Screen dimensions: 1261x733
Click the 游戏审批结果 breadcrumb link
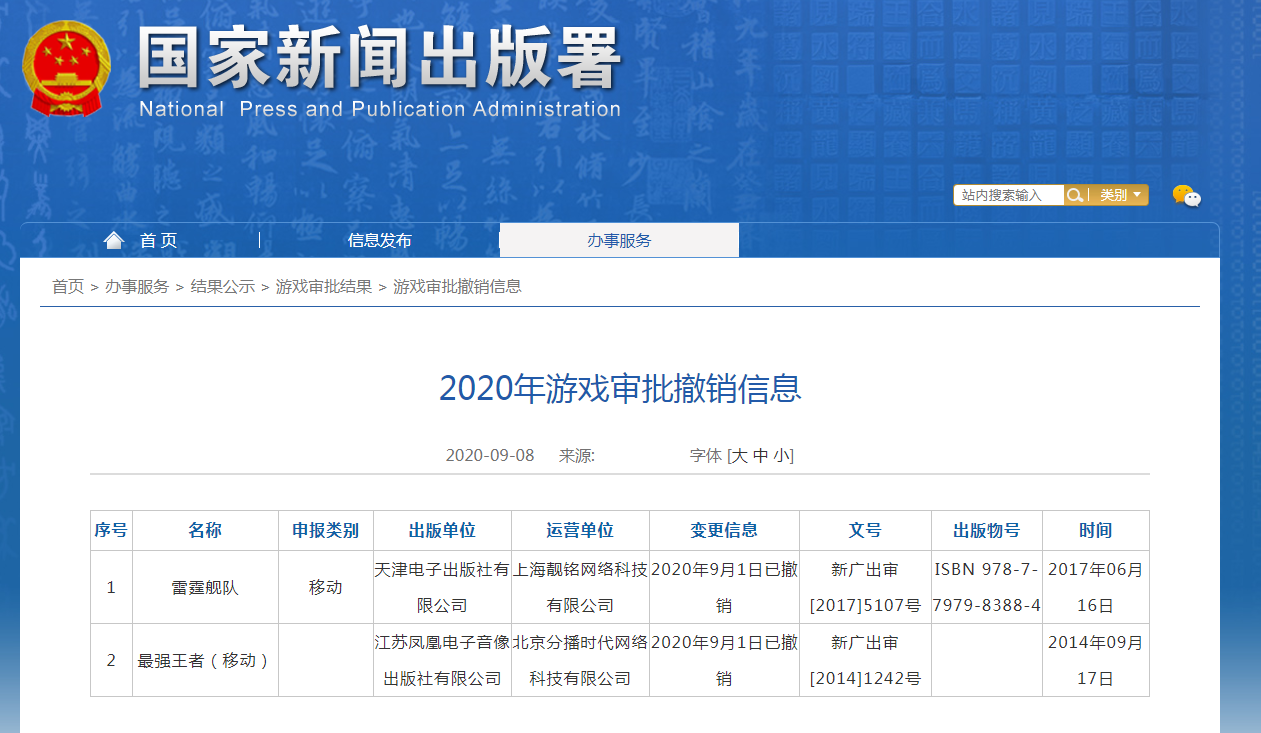click(324, 286)
